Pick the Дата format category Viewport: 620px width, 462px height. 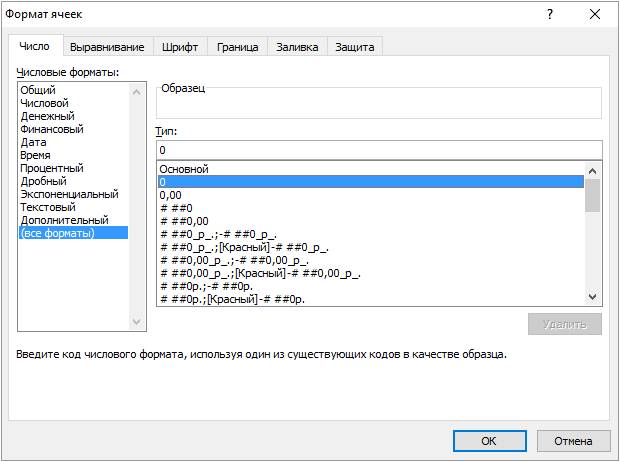point(34,142)
